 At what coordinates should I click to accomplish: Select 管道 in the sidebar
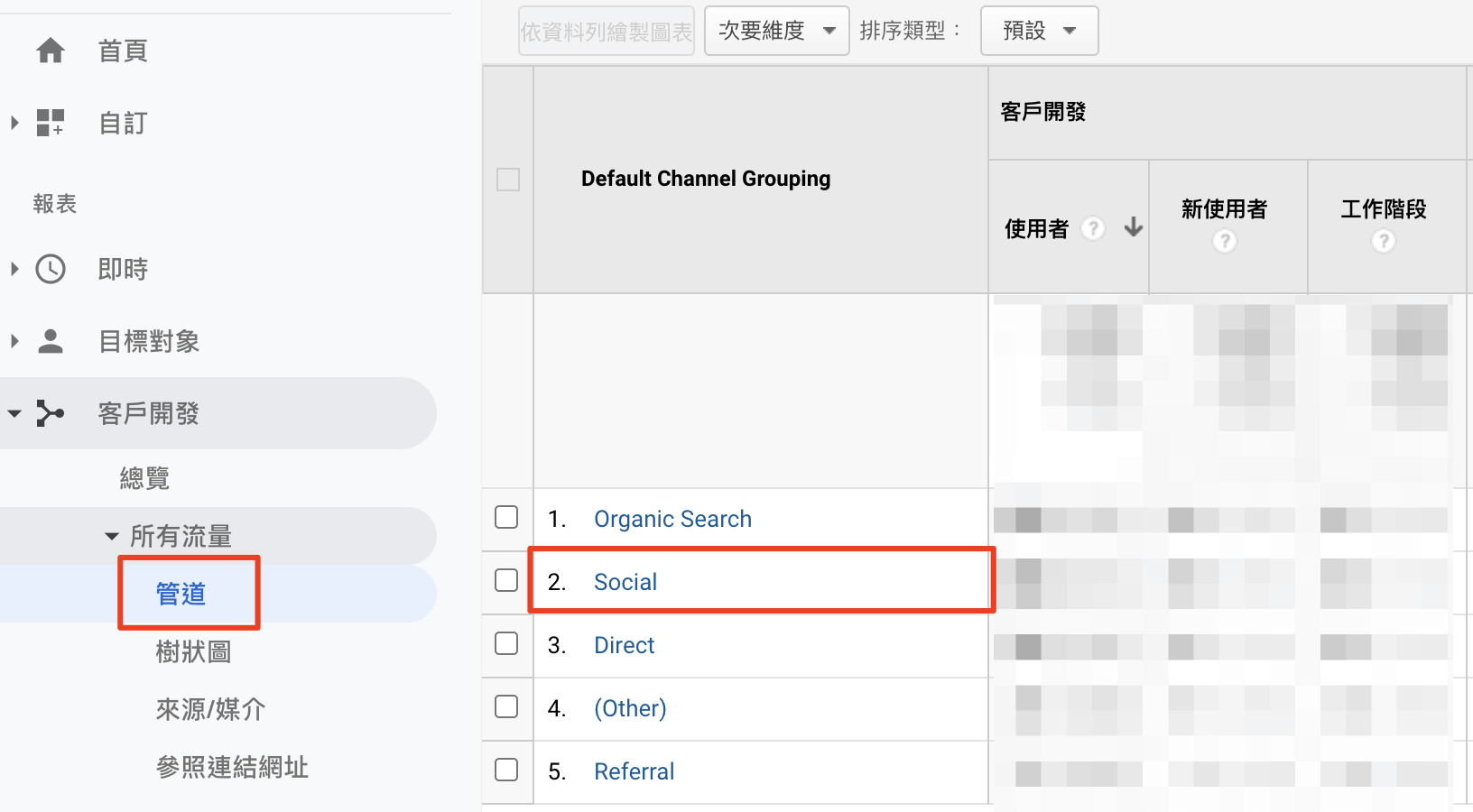point(181,594)
